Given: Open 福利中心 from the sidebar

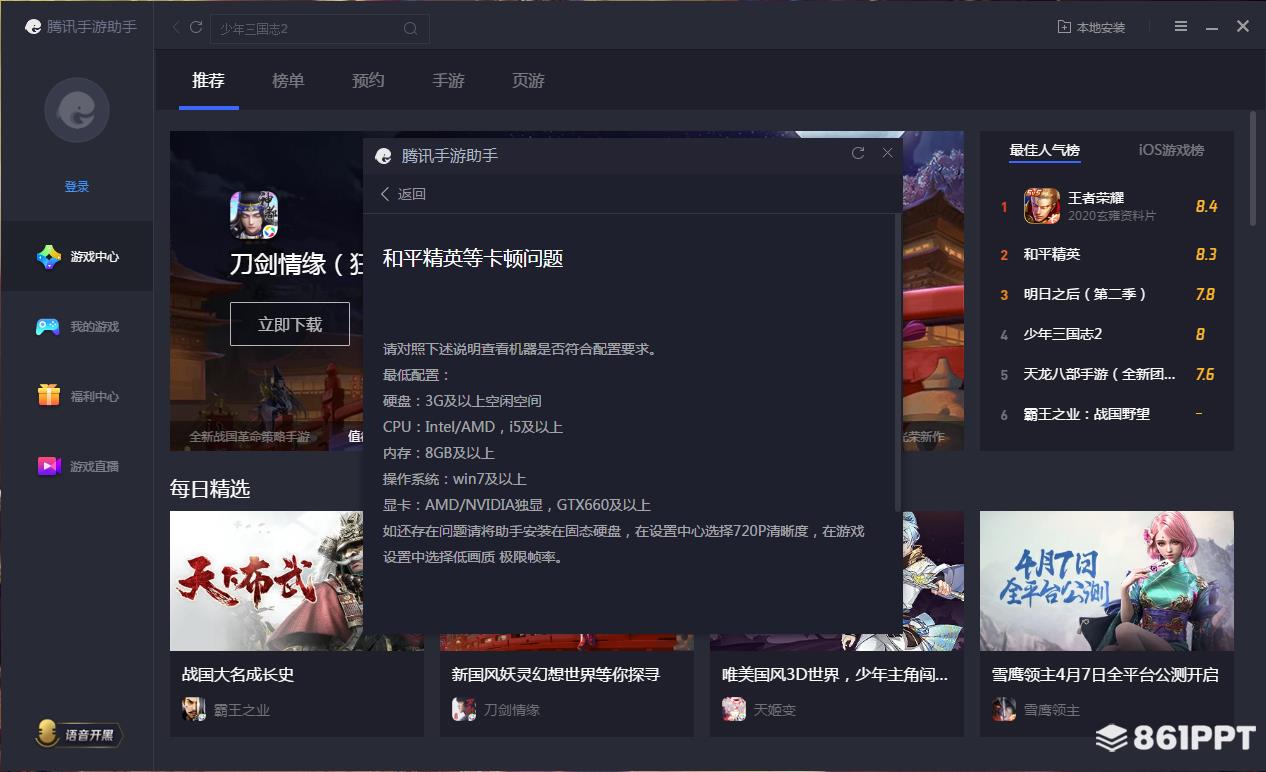Looking at the screenshot, I should [77, 397].
